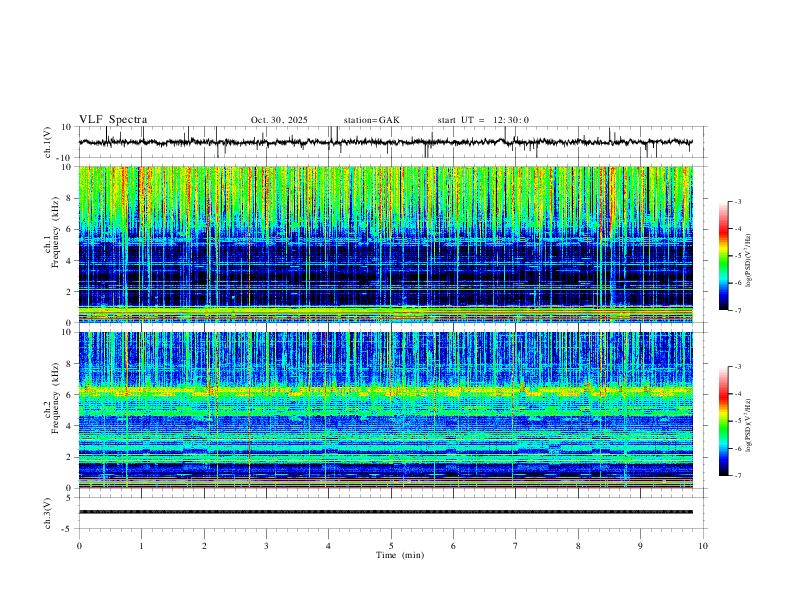Image resolution: width=792 pixels, height=612 pixels.
Task: Select the date 'Oct. 30, 2025'
Action: [279, 120]
